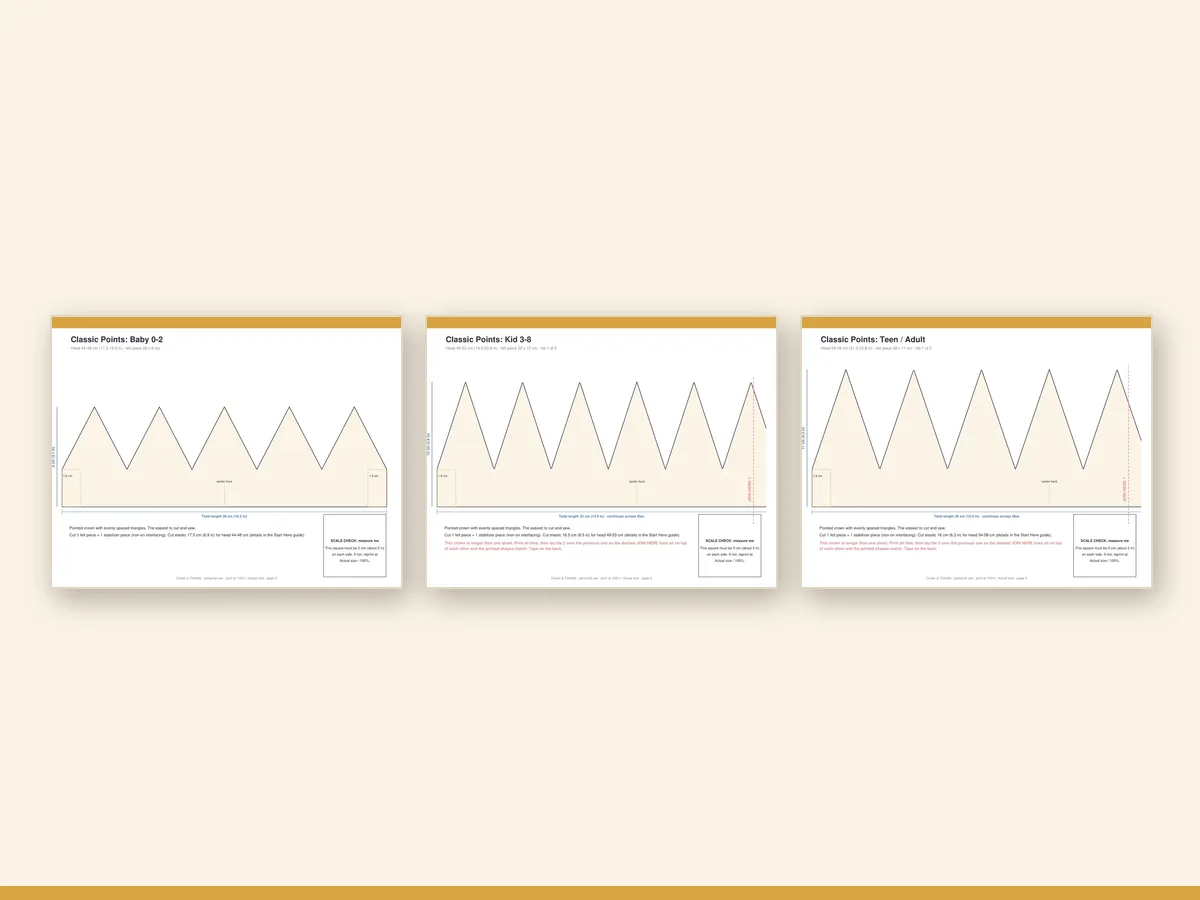Screen dimensions: 1200x900
Task: Select the Baby 0-2 crown pattern outline
Action: coord(224,456)
